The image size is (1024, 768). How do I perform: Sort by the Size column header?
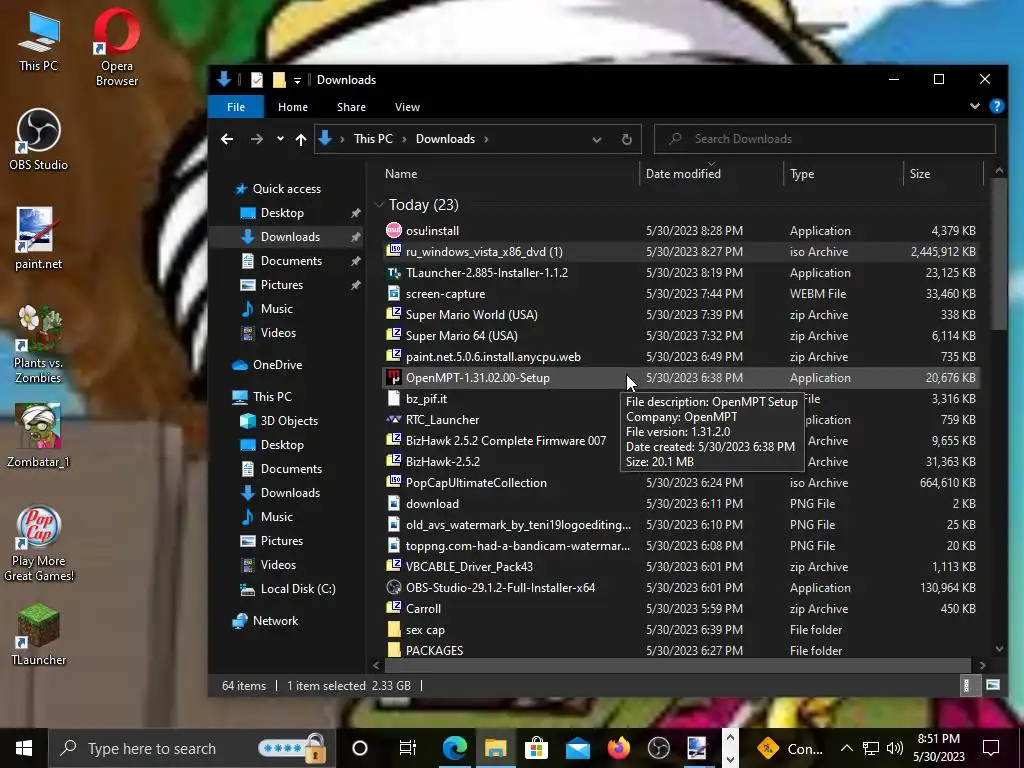pos(920,174)
